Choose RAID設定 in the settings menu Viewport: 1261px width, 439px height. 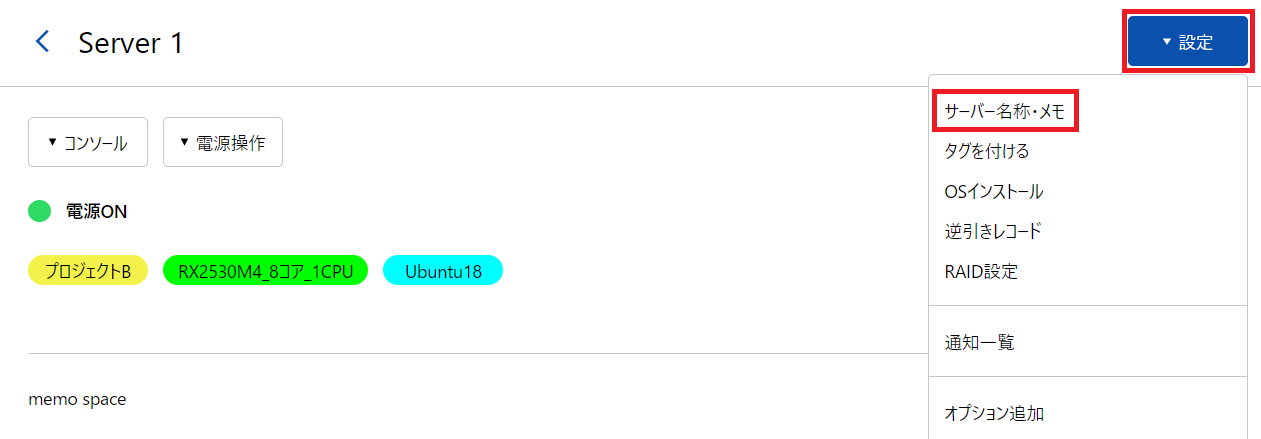[980, 272]
